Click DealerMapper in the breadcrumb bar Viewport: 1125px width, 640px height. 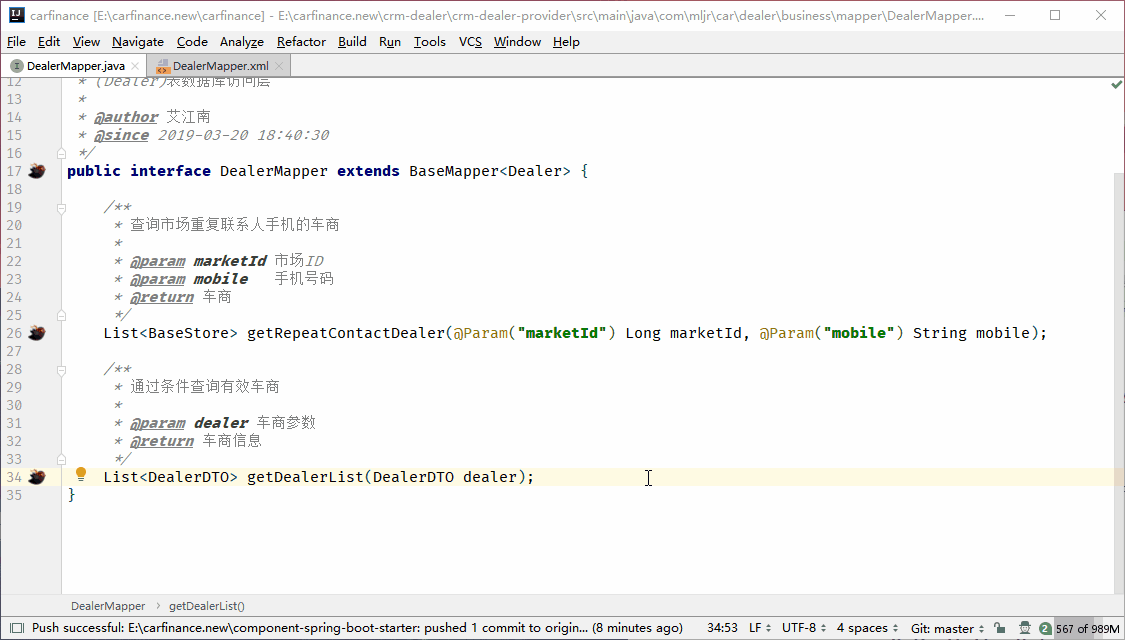(x=108, y=606)
